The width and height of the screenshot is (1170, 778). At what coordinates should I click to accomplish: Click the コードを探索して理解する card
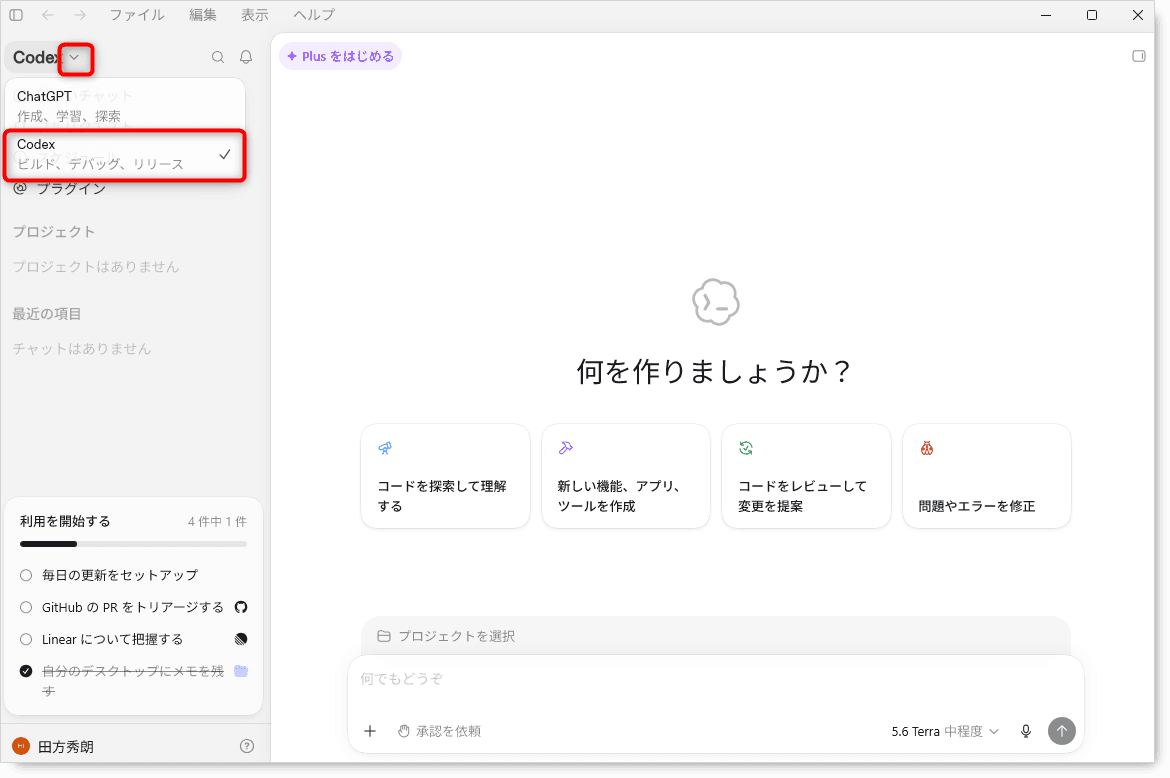(x=445, y=476)
